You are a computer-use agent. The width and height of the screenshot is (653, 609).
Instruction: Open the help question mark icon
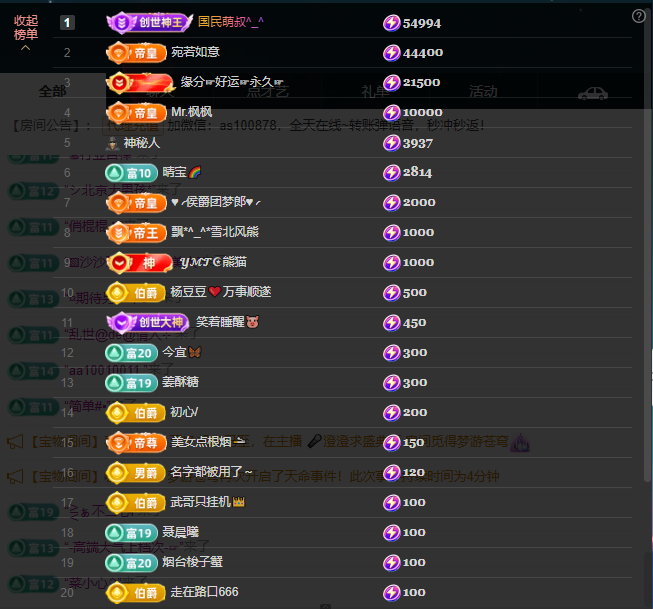pyautogui.click(x=638, y=16)
